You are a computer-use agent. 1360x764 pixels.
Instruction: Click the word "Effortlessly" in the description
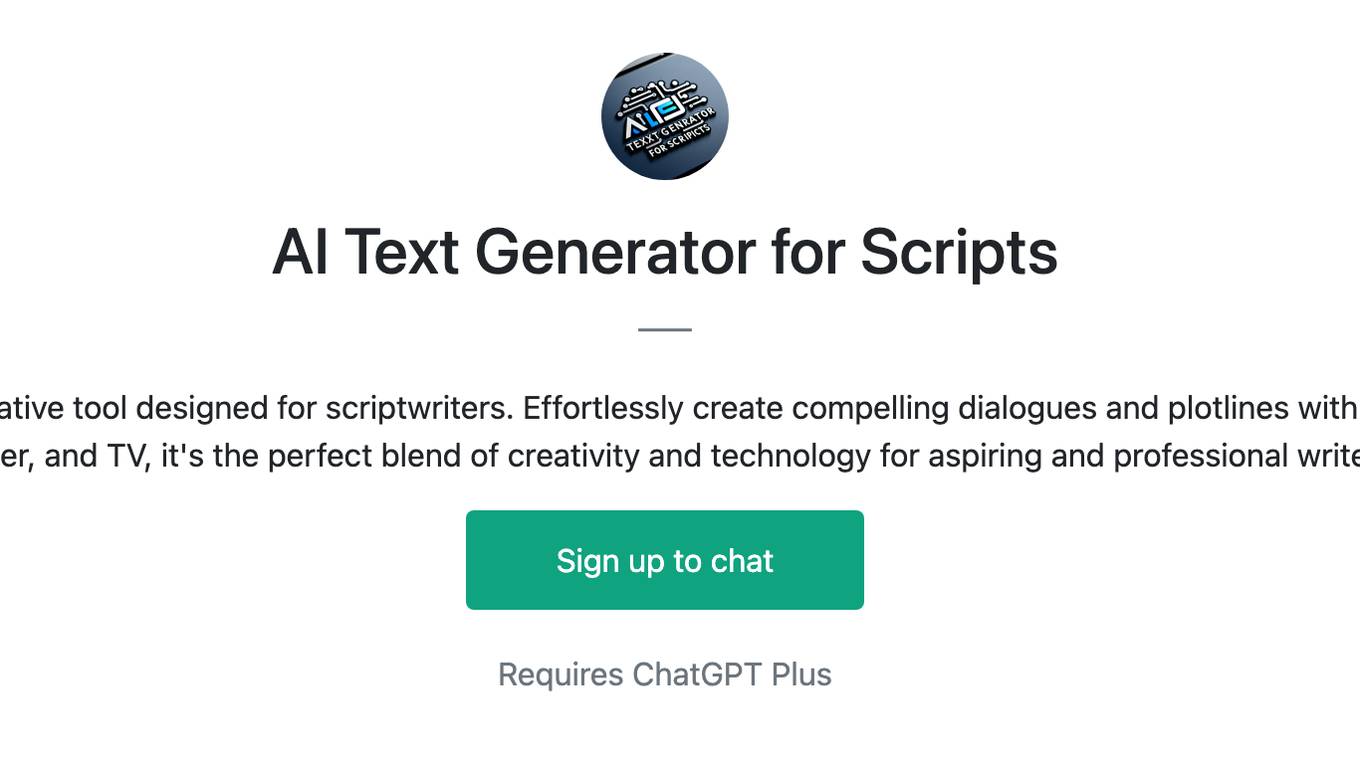602,408
